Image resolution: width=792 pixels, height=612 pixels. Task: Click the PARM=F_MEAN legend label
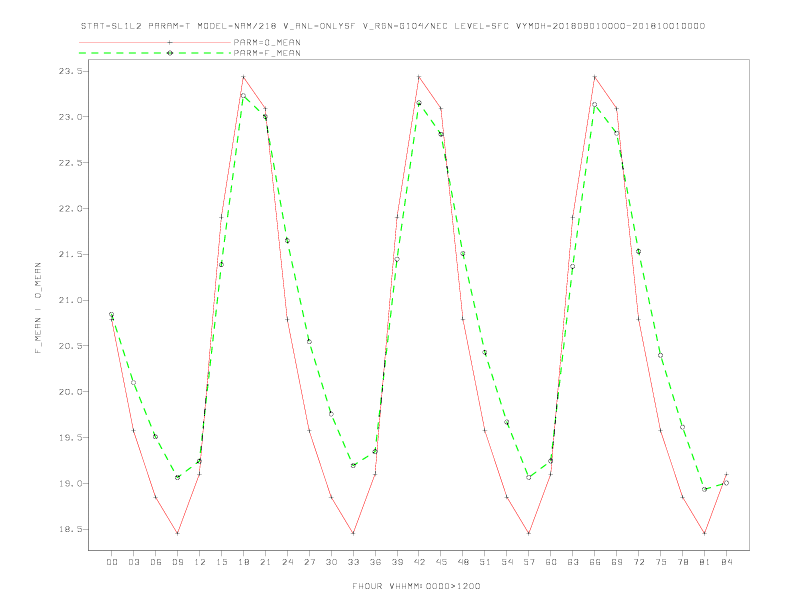pos(267,53)
